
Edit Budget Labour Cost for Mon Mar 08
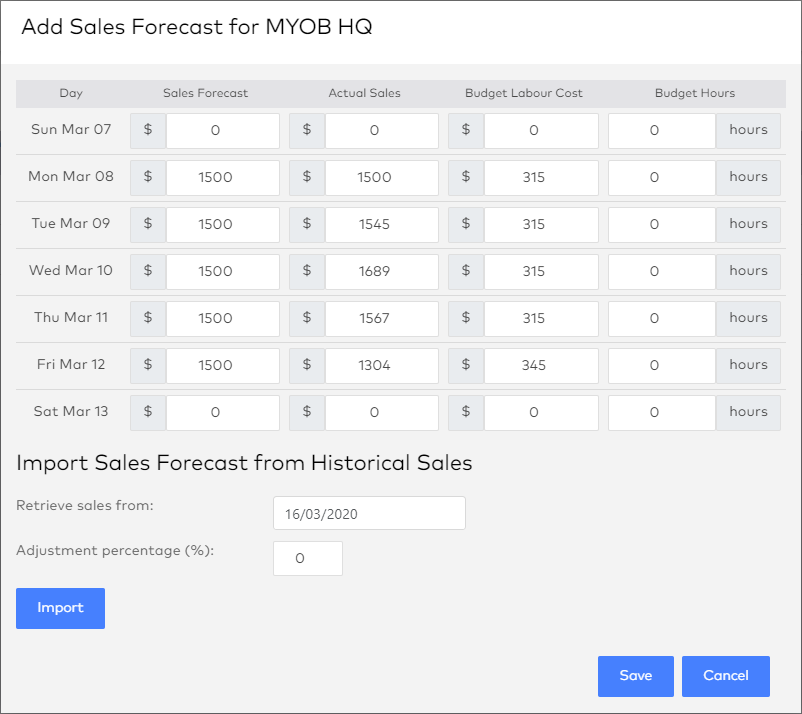click(x=541, y=178)
